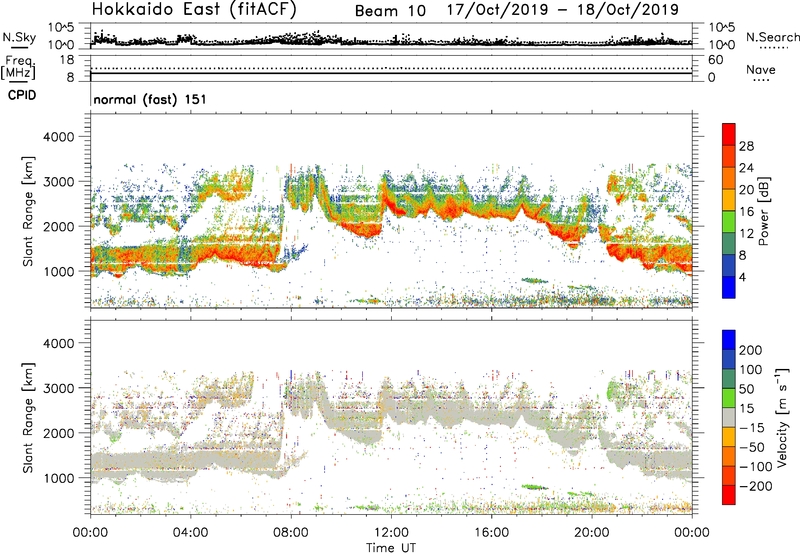Click the 1000 tick of the power panel
Screen dimensions: 800x554
pyautogui.click(x=58, y=271)
